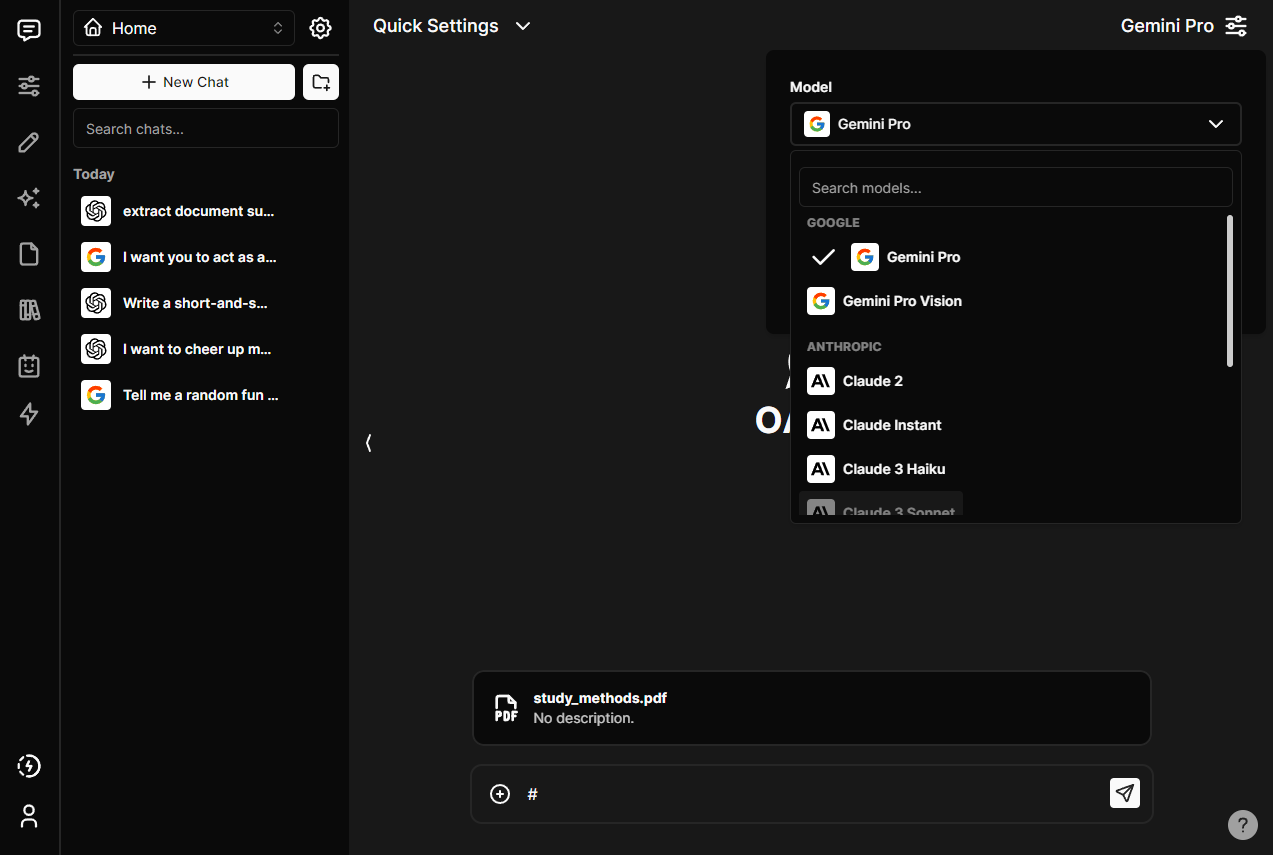
Task: Click the message input box with #
Action: pyautogui.click(x=810, y=794)
